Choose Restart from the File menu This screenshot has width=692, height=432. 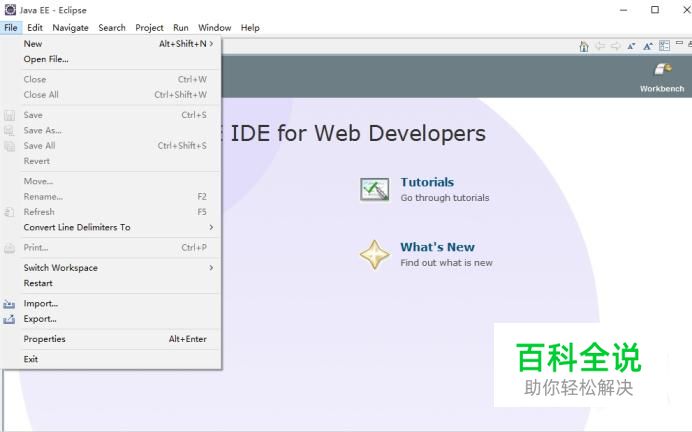point(110,283)
